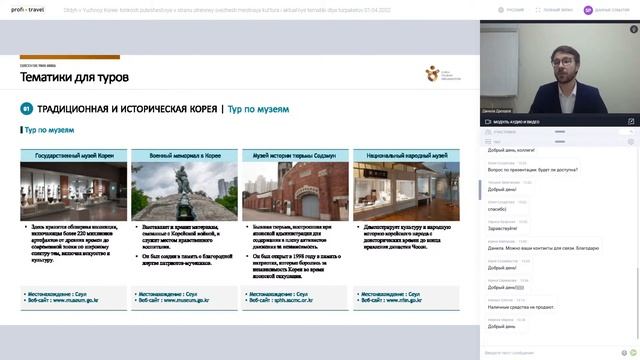640x360 pixels.
Task: Click the chat panel vertical scrollbar
Action: click(638, 303)
